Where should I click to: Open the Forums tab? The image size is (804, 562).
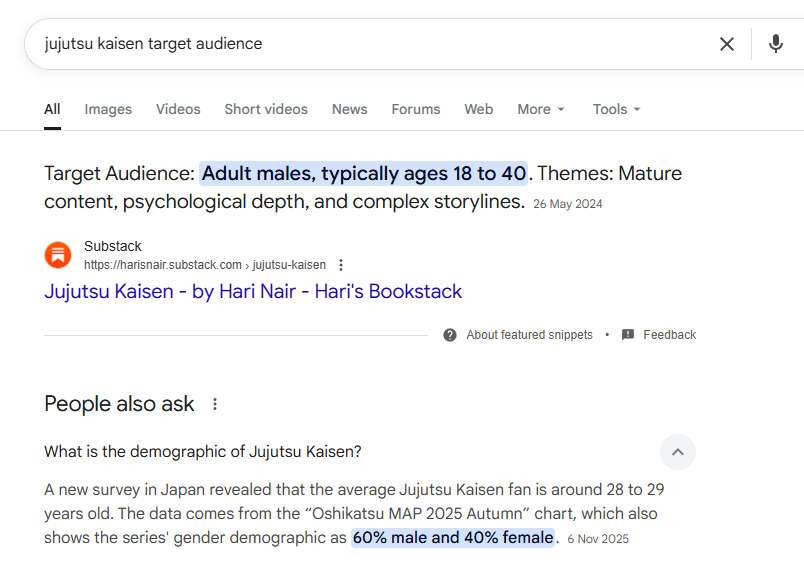(x=416, y=109)
